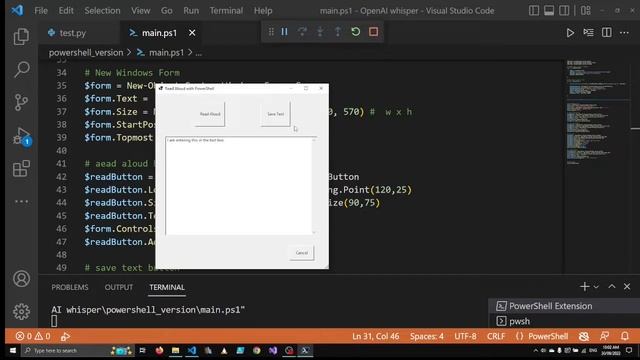The height and width of the screenshot is (360, 640).
Task: Open the Terminal menu
Action: tap(227, 11)
